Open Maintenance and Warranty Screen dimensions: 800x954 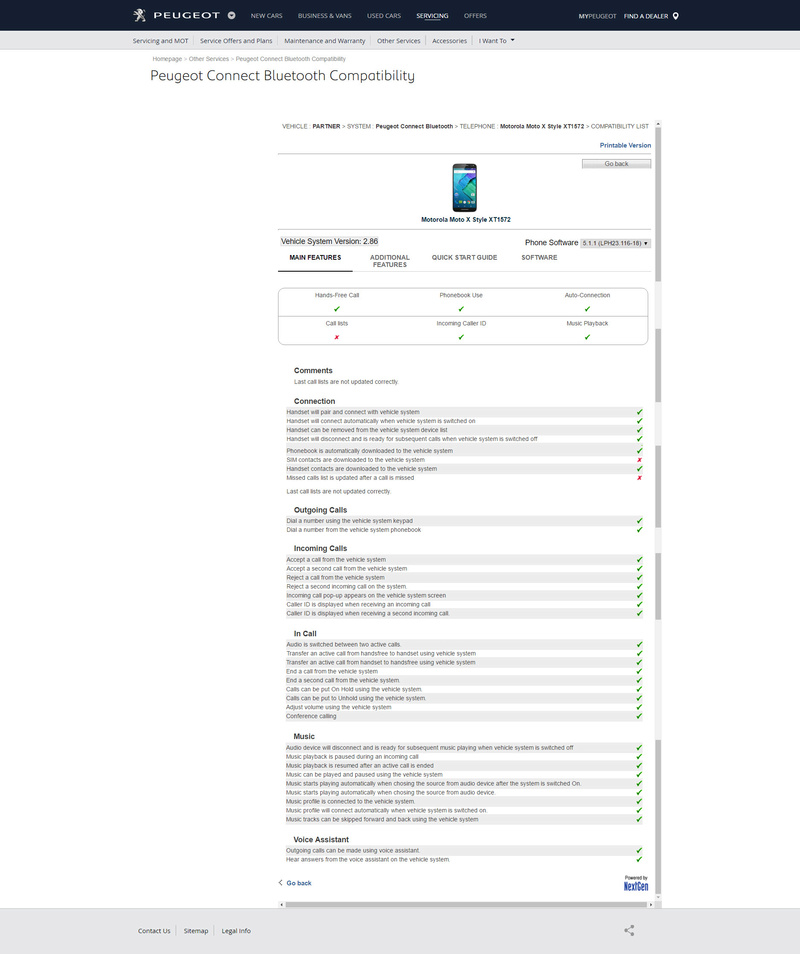pyautogui.click(x=325, y=41)
